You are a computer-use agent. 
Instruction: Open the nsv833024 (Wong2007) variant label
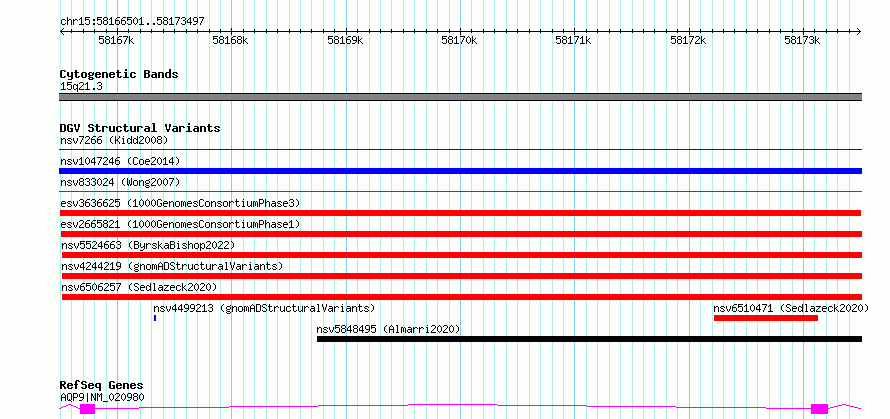click(120, 182)
